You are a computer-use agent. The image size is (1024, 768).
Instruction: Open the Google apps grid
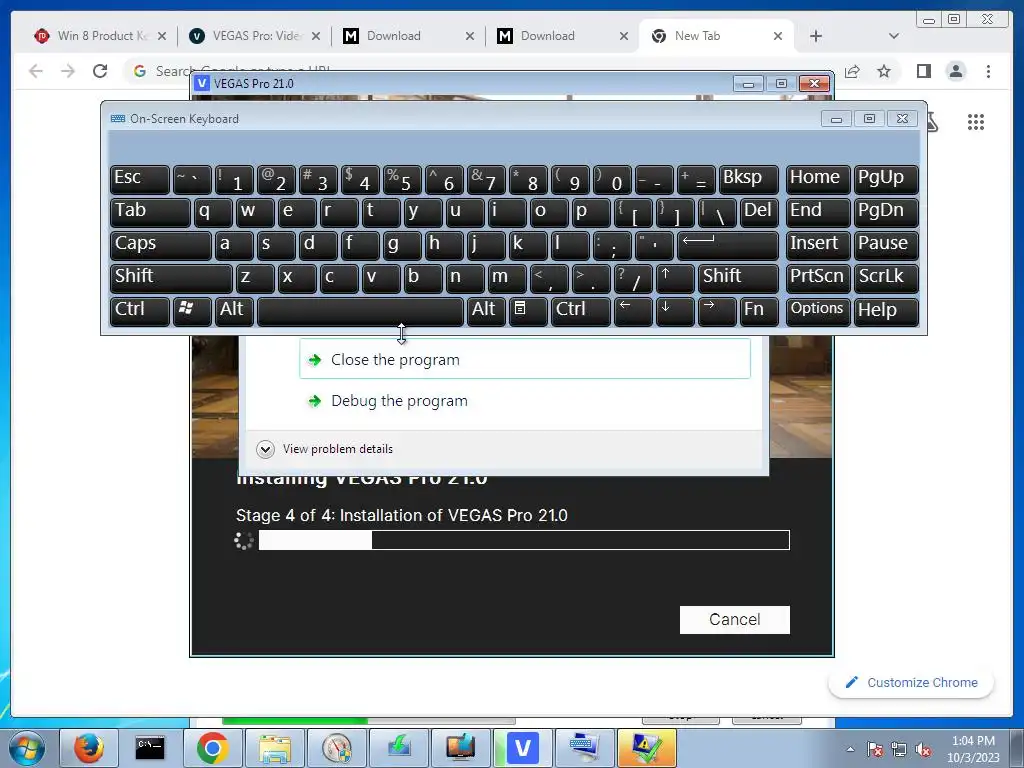[x=976, y=122]
